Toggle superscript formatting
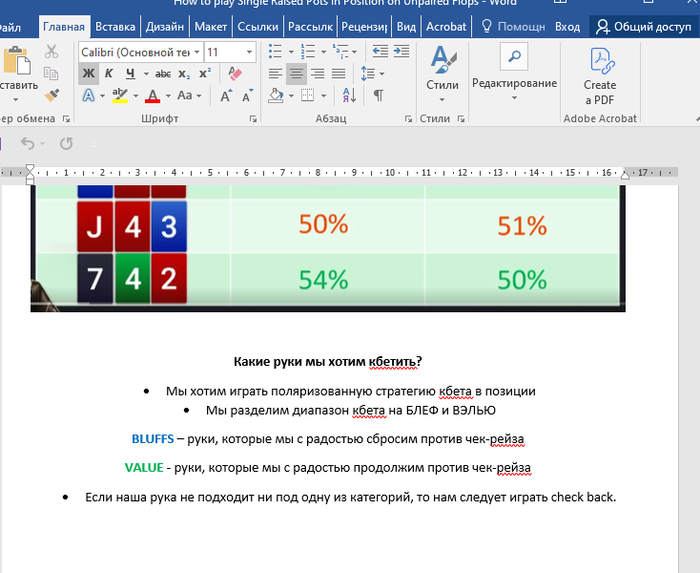The width and height of the screenshot is (700, 573). 205,74
